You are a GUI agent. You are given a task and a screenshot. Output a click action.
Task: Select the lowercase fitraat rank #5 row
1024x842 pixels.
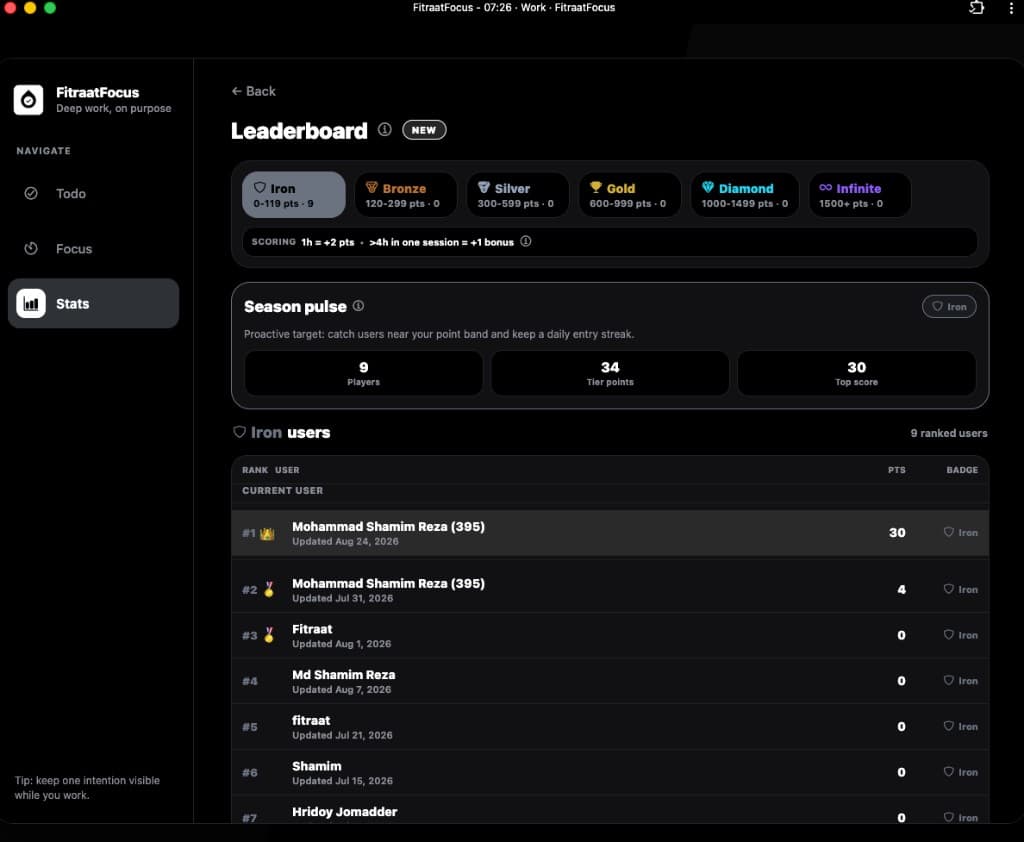(x=610, y=727)
